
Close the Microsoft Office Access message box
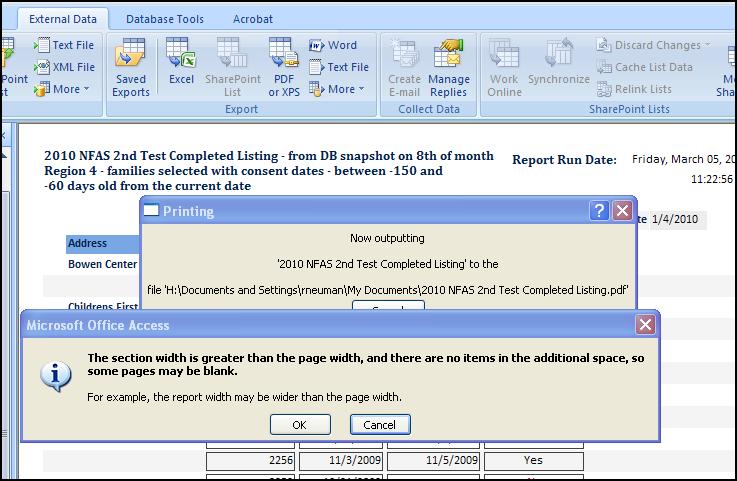(x=645, y=324)
